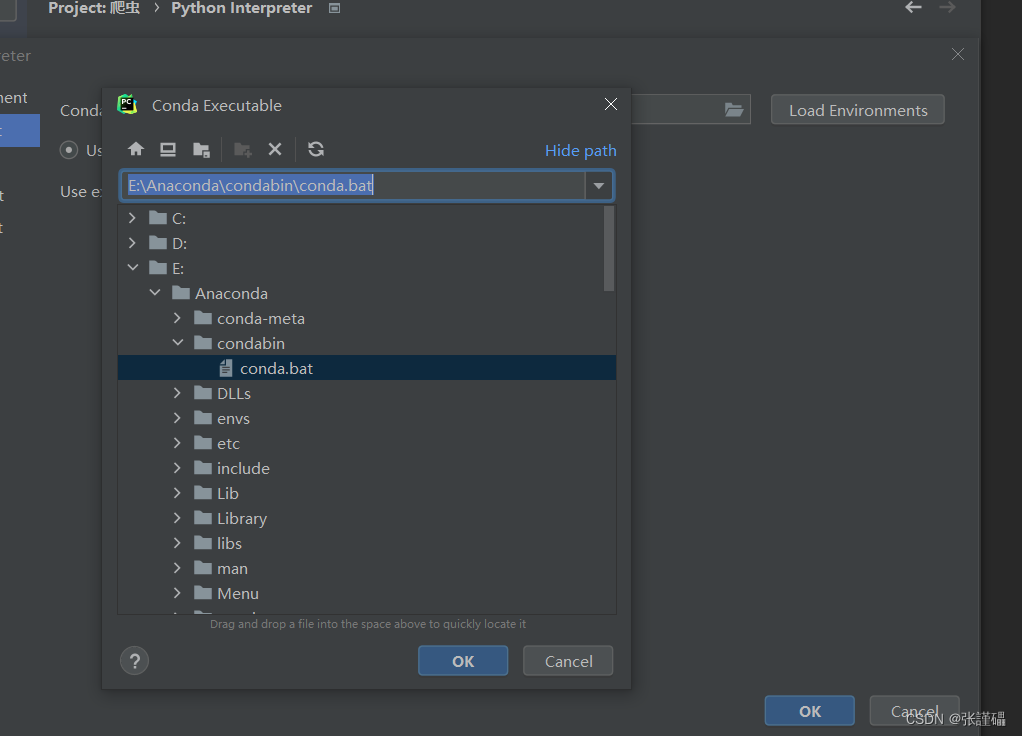Click the folder browse icon near Load Environments
Screen dimensions: 1022x736
(x=734, y=110)
